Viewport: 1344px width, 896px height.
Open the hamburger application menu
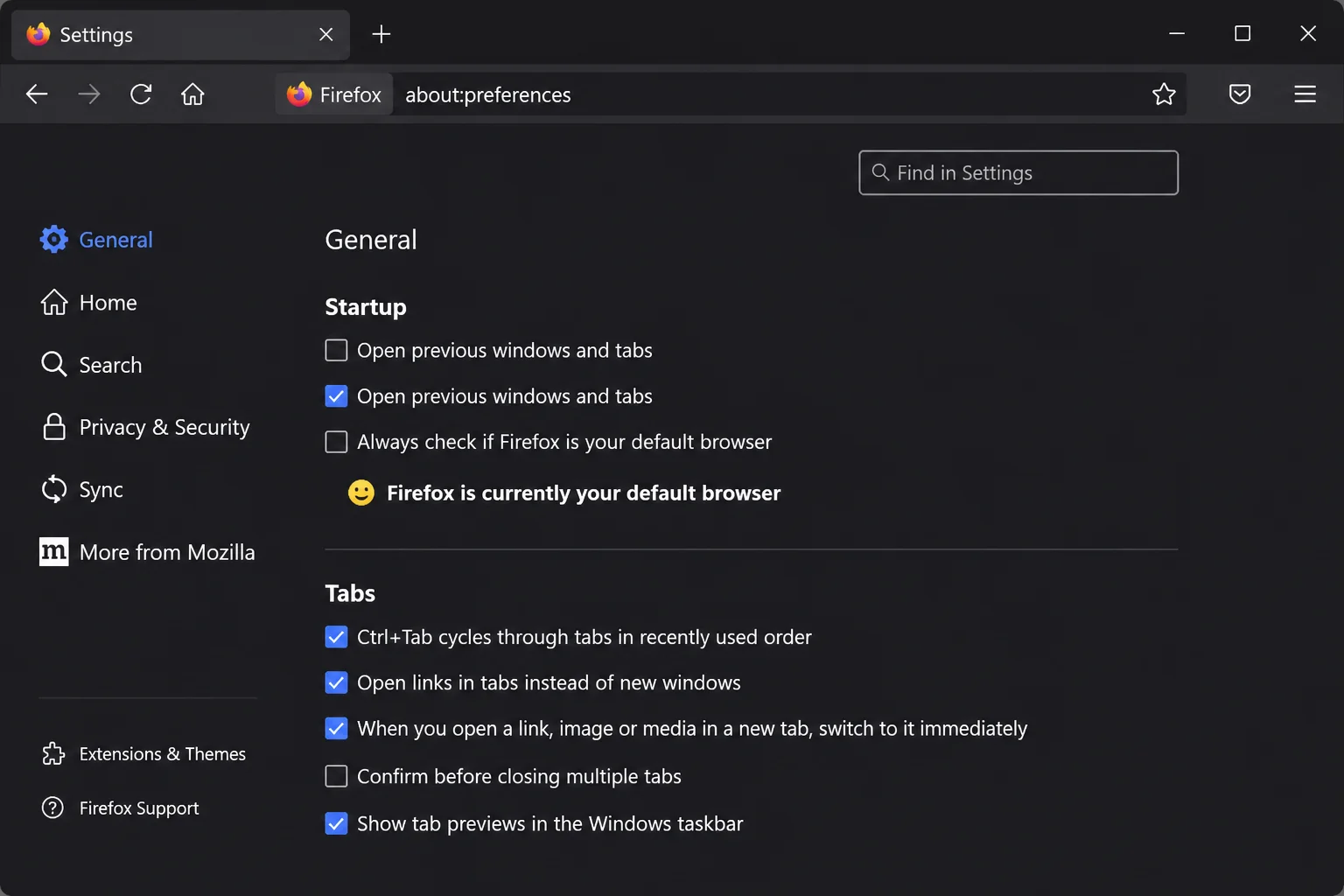point(1305,94)
